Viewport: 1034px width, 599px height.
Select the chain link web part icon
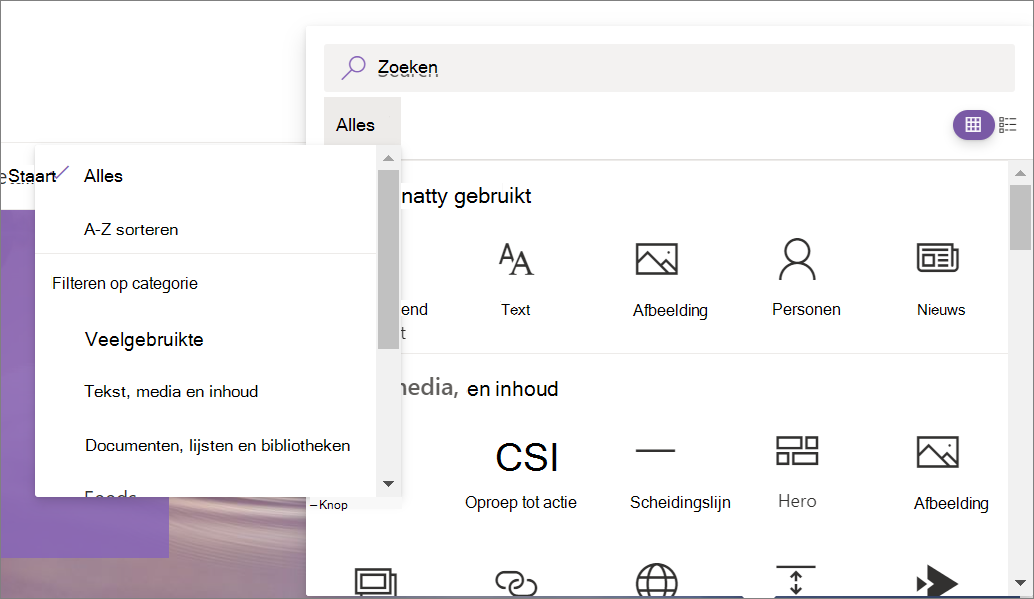tap(516, 583)
